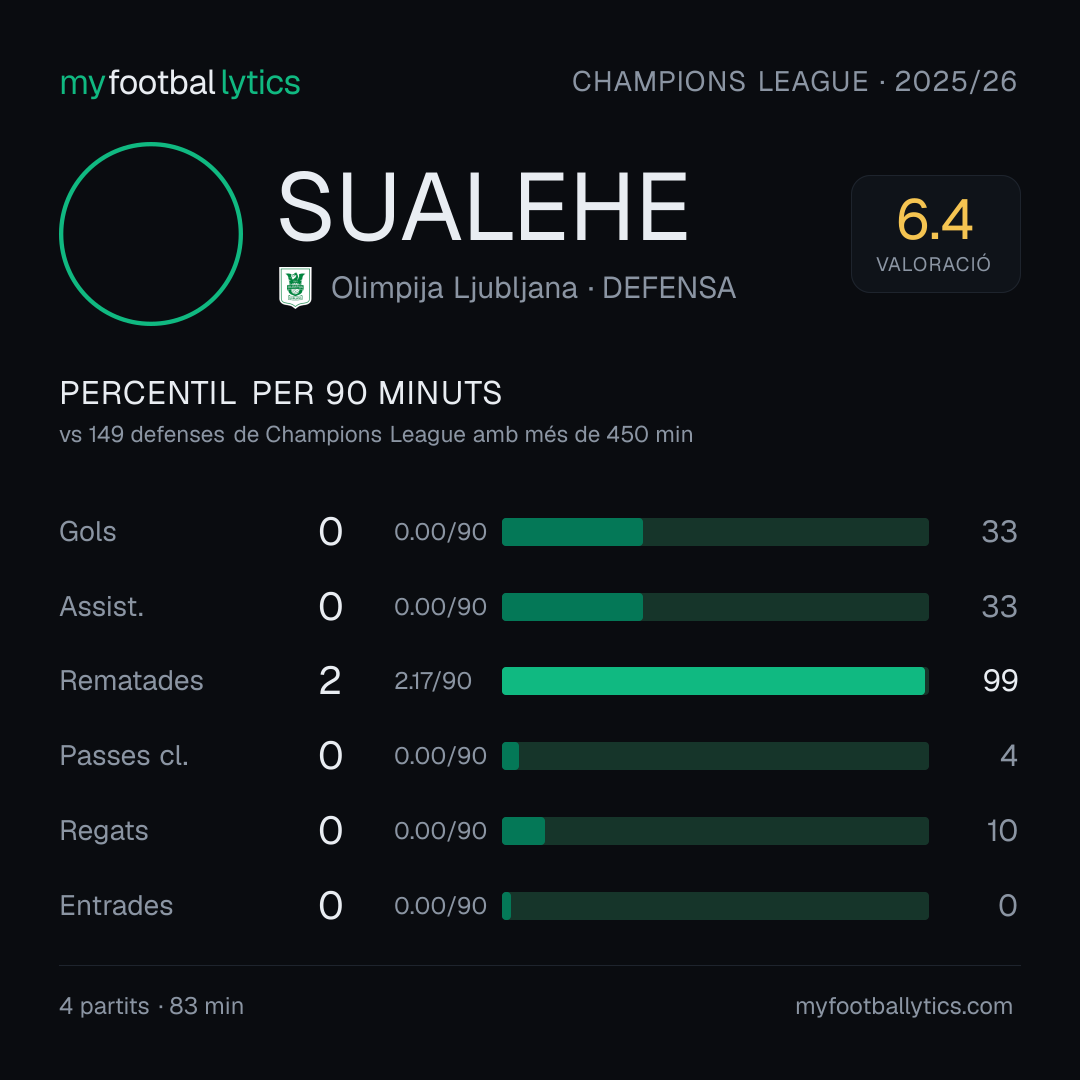
Task: Click the myfootballytics logo
Action: coord(180,83)
